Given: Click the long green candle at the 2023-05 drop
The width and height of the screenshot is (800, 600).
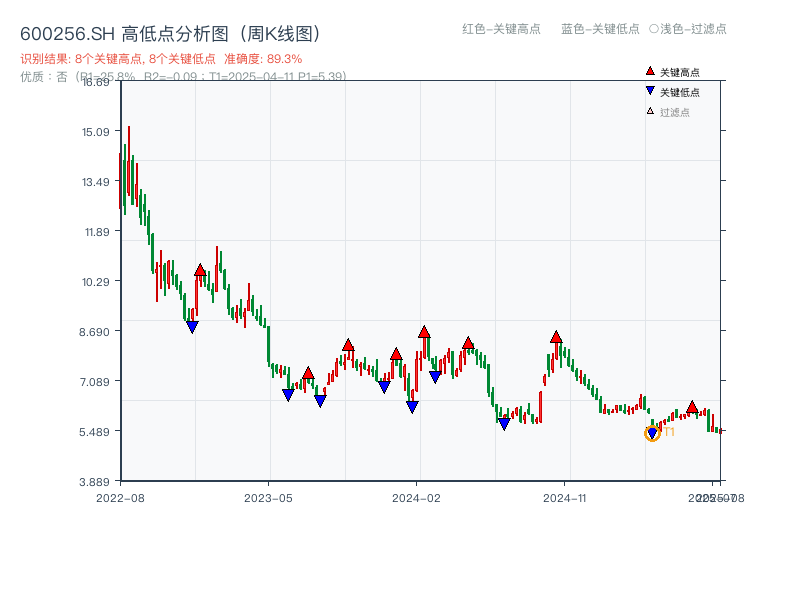Looking at the screenshot, I should point(268,346).
